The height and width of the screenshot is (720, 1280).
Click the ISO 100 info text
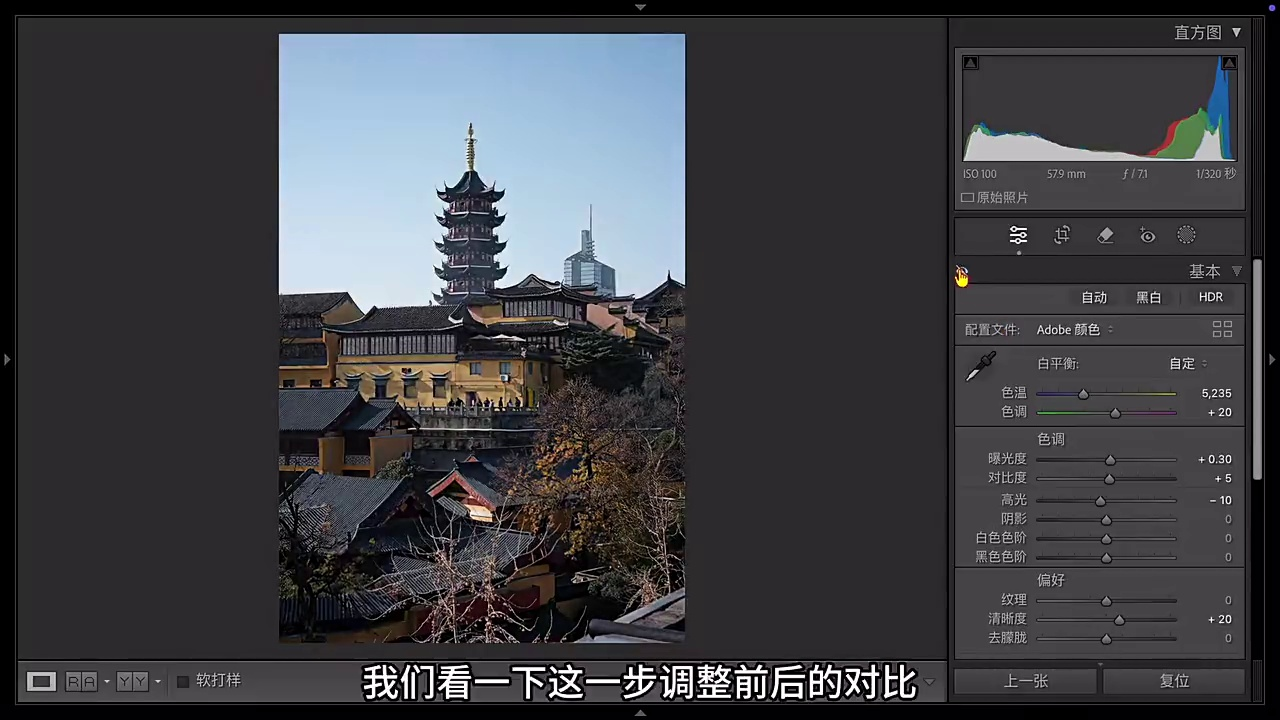coord(980,174)
